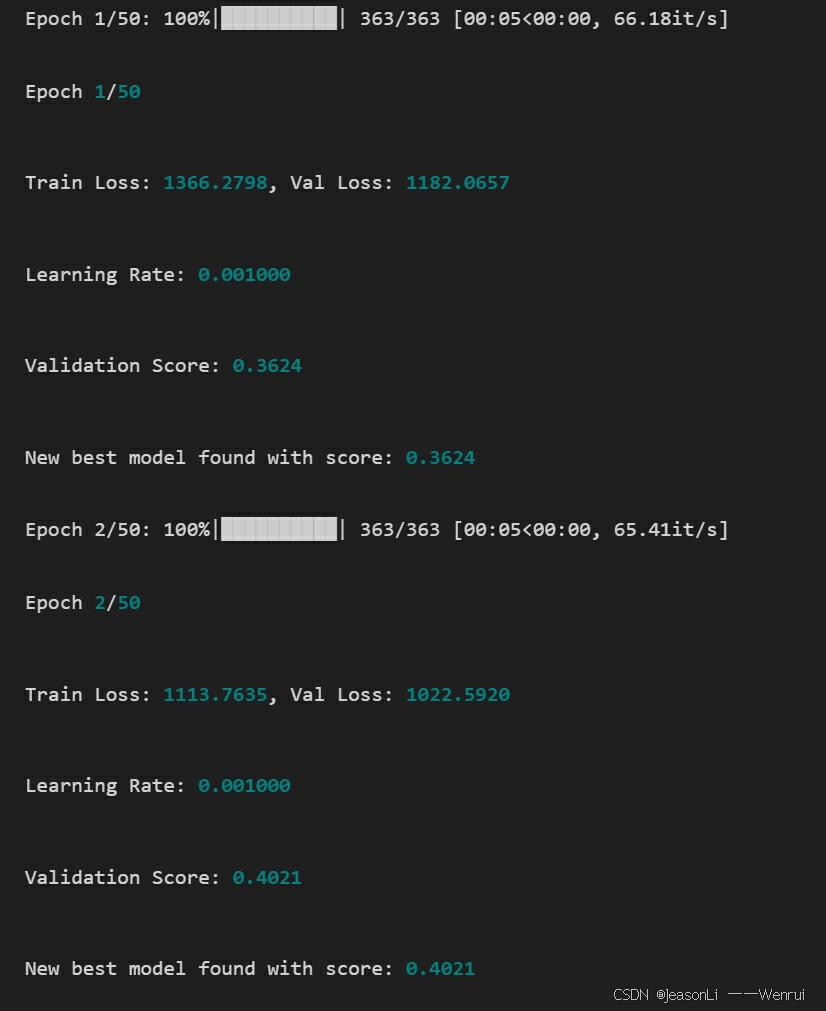The width and height of the screenshot is (826, 1011).
Task: Click the first Learning Rate value 0.001000
Action: [244, 275]
